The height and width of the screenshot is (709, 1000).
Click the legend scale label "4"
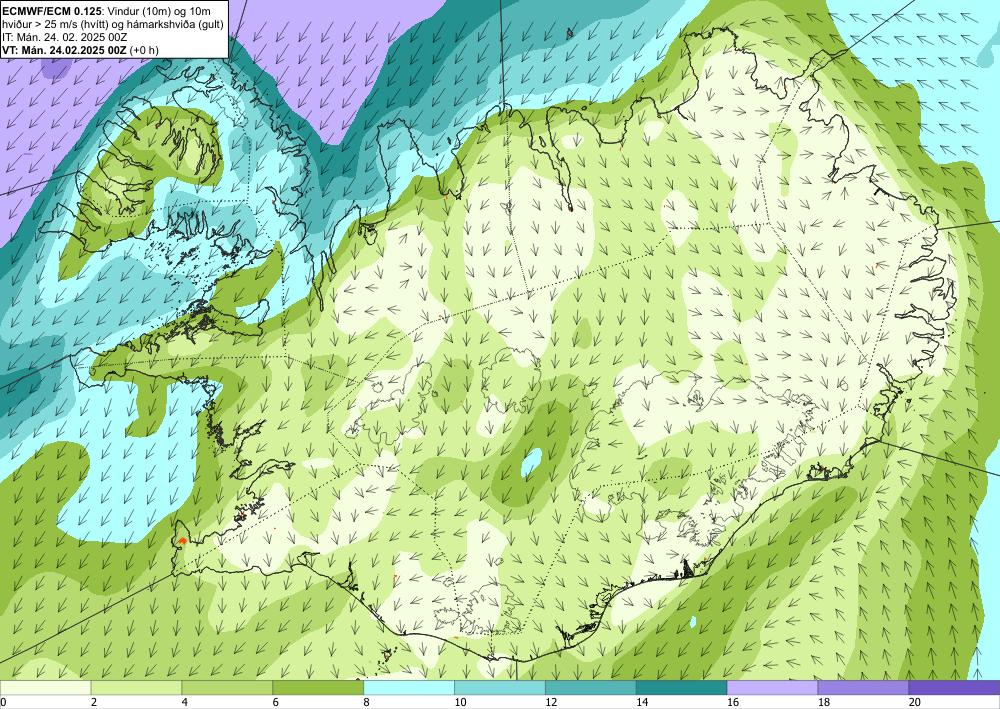(184, 702)
